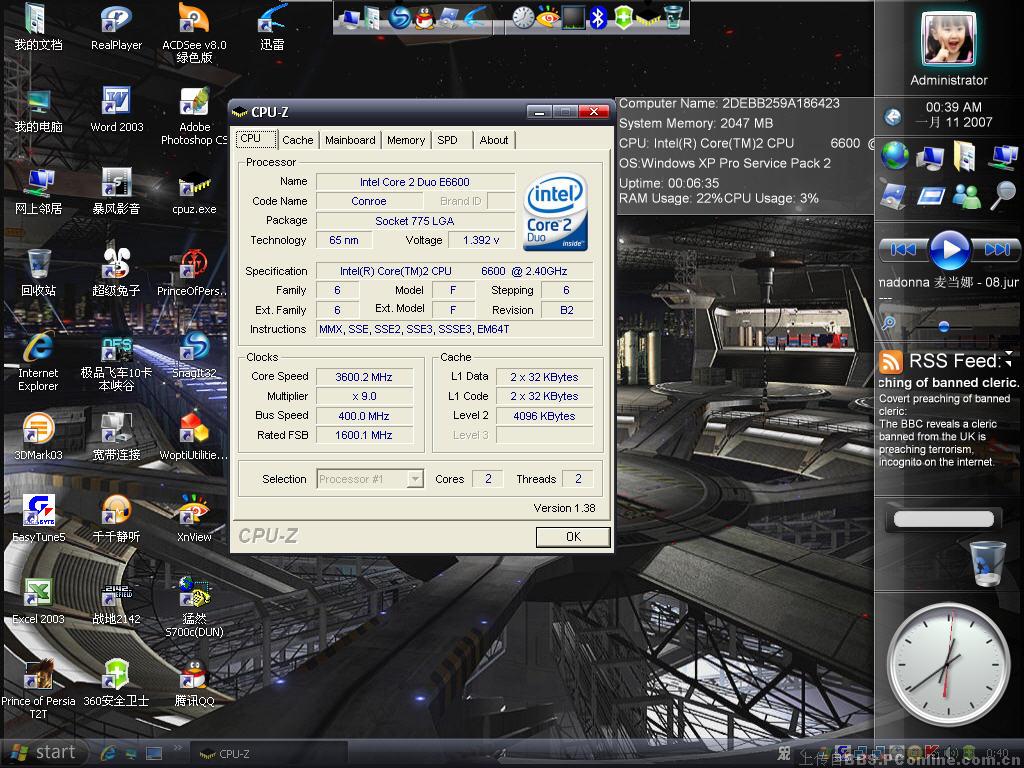Click the folder icon in sidebar launcher
1024x768 pixels.
click(x=964, y=156)
